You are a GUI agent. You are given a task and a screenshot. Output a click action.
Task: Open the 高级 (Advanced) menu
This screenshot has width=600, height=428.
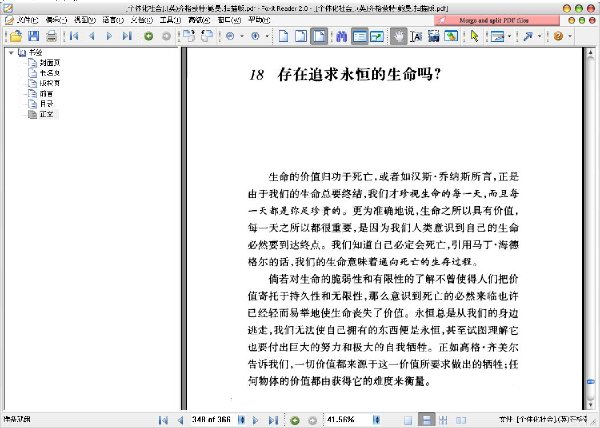pos(199,20)
